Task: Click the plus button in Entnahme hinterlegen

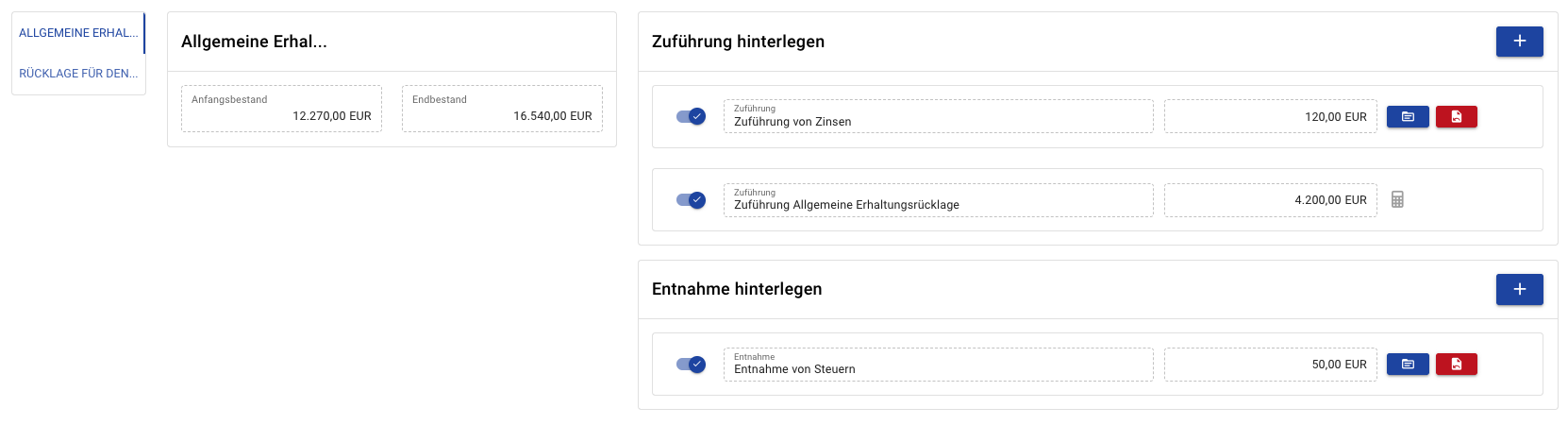Action: [x=1519, y=289]
